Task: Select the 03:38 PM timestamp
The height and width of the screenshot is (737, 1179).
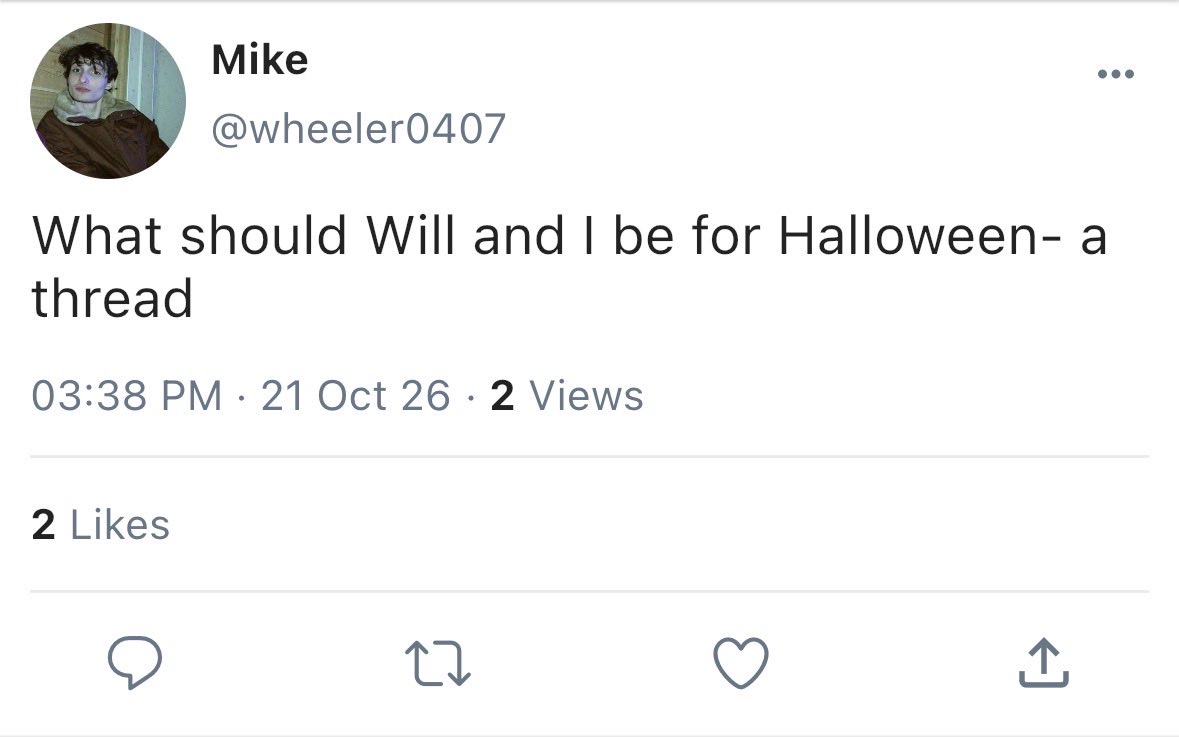Action: click(127, 396)
